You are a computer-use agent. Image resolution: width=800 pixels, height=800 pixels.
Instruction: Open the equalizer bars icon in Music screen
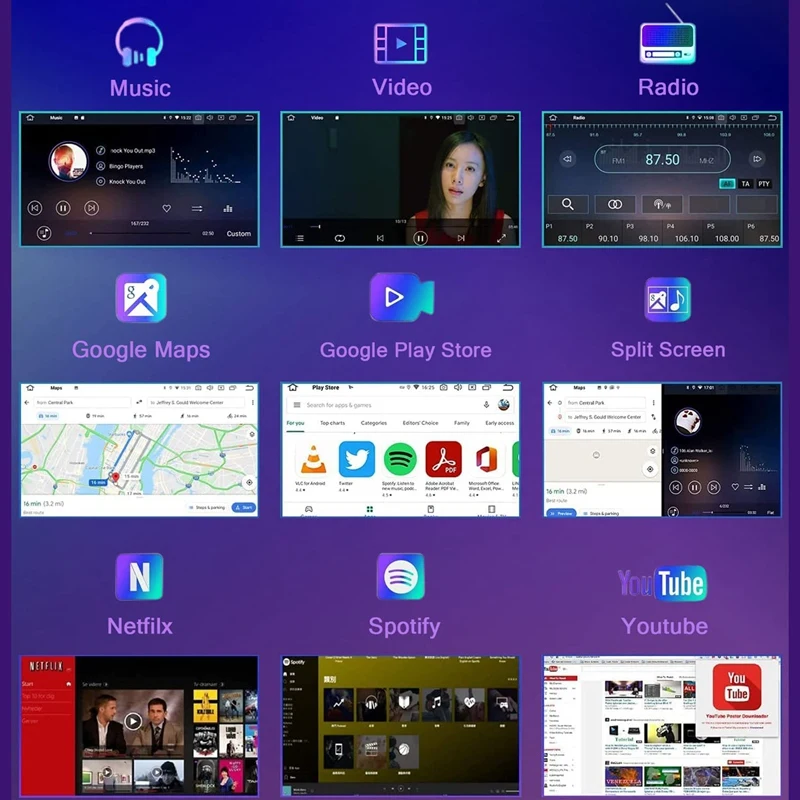click(x=228, y=208)
